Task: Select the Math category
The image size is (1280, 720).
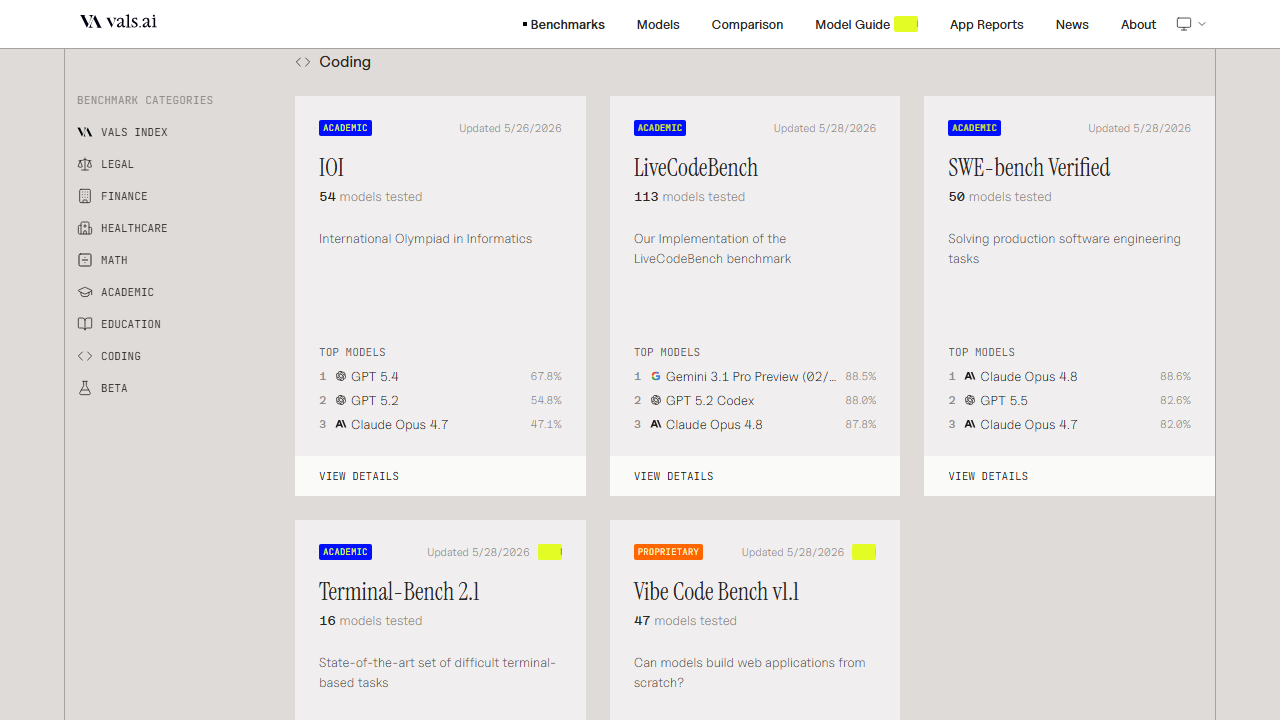Action: click(x=103, y=260)
